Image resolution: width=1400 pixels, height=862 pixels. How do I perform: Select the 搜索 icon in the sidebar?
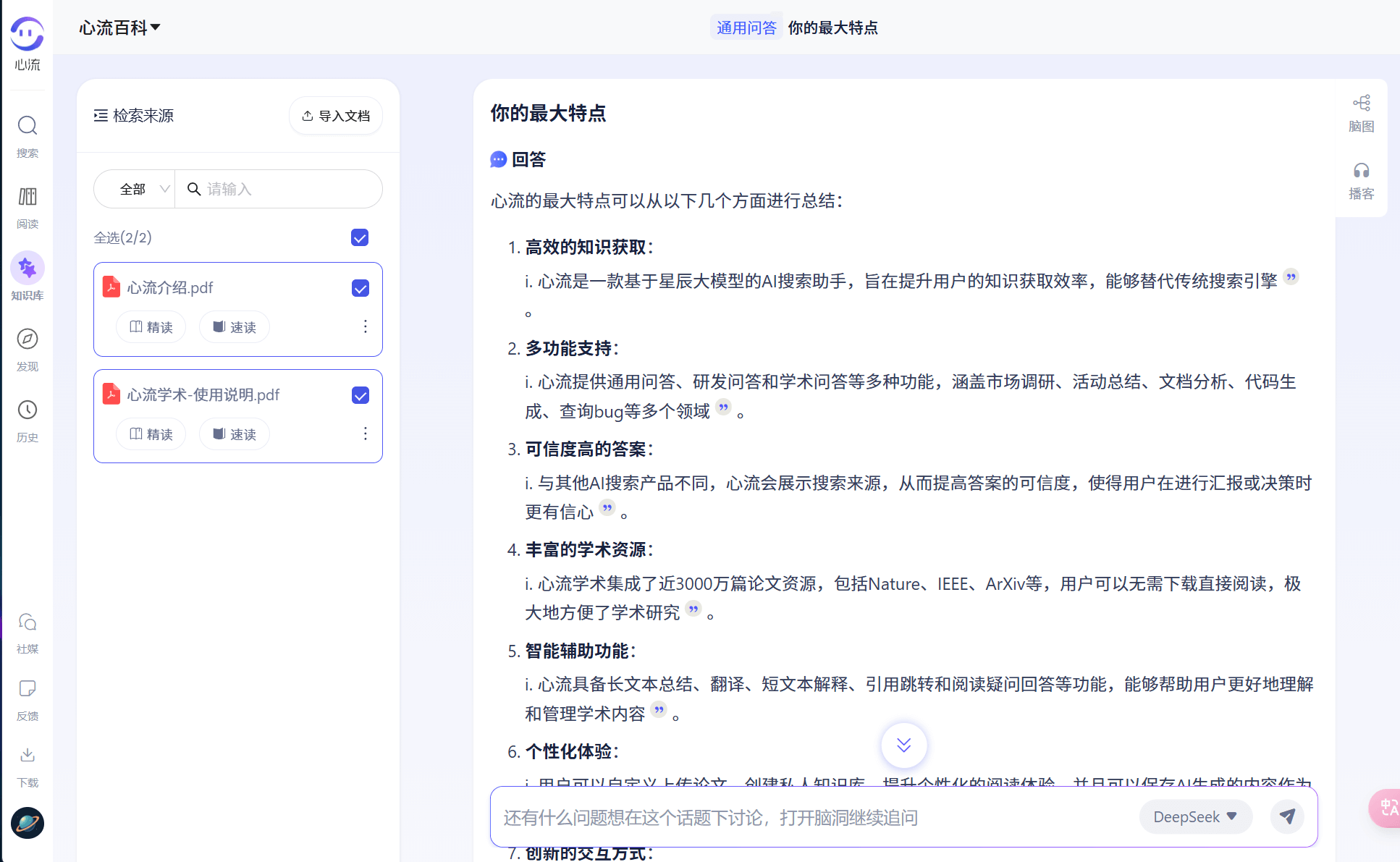[27, 136]
